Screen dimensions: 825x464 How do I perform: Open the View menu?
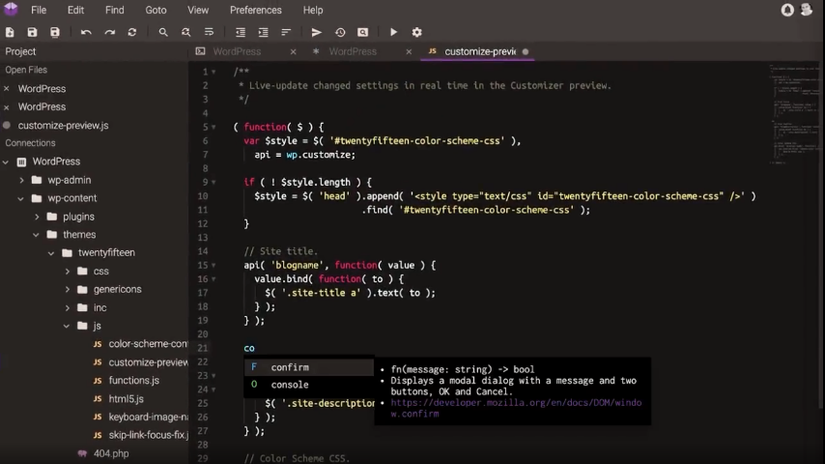tap(198, 10)
